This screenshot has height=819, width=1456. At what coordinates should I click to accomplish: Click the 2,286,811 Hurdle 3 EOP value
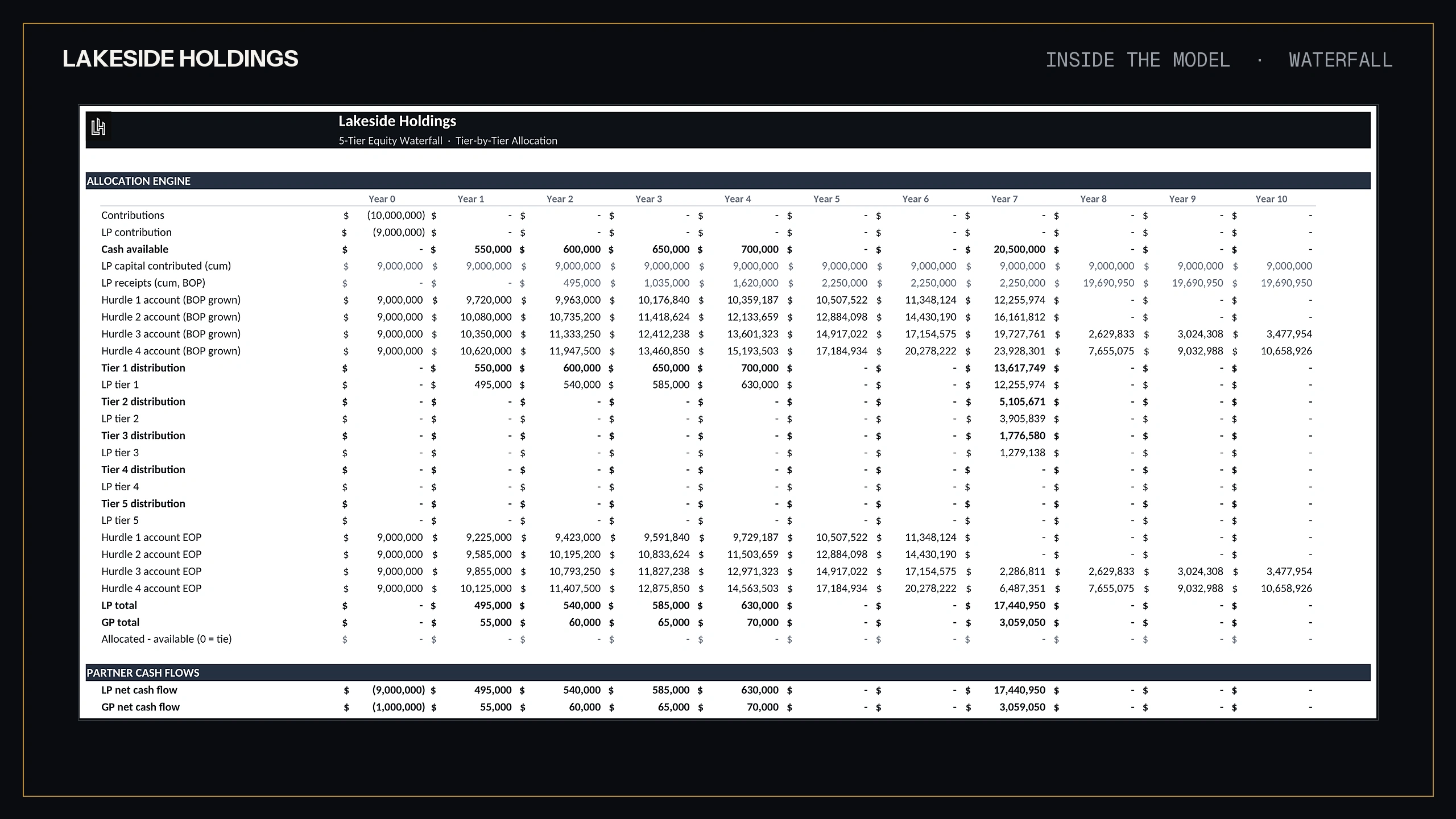tap(1023, 572)
